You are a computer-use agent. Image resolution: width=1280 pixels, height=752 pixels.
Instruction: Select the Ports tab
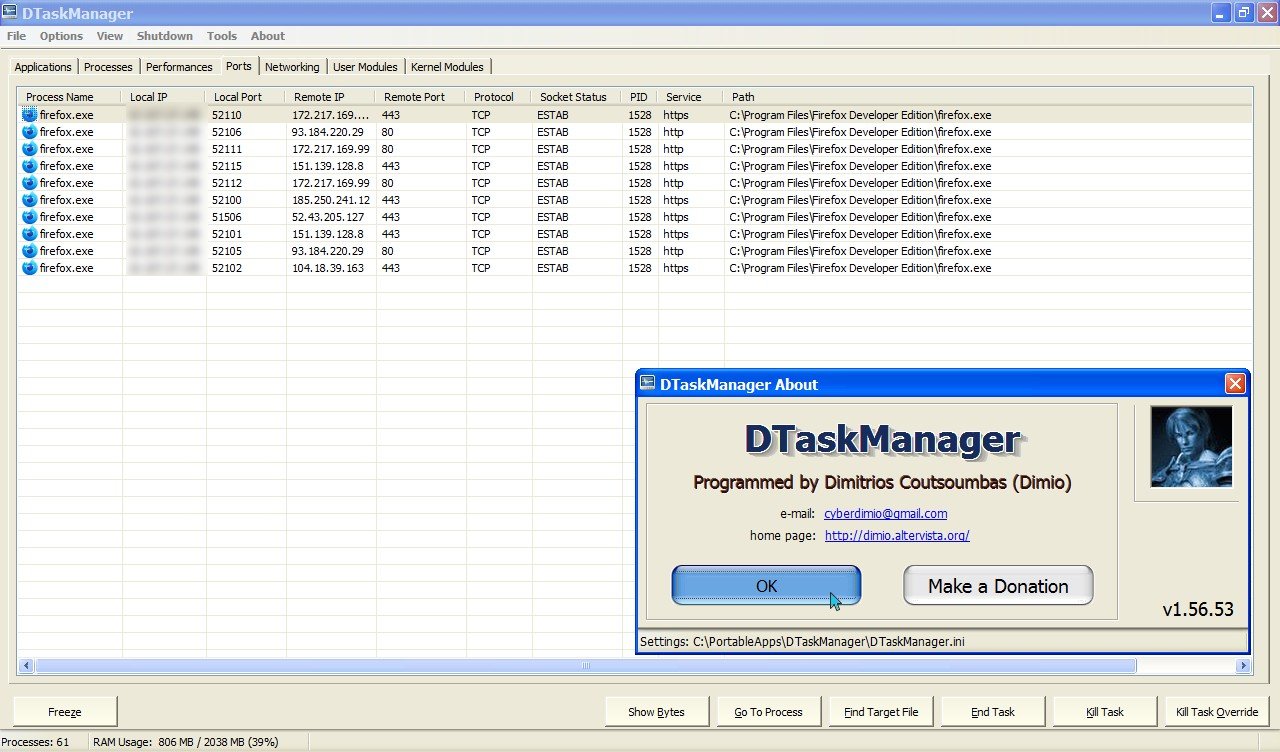[239, 66]
